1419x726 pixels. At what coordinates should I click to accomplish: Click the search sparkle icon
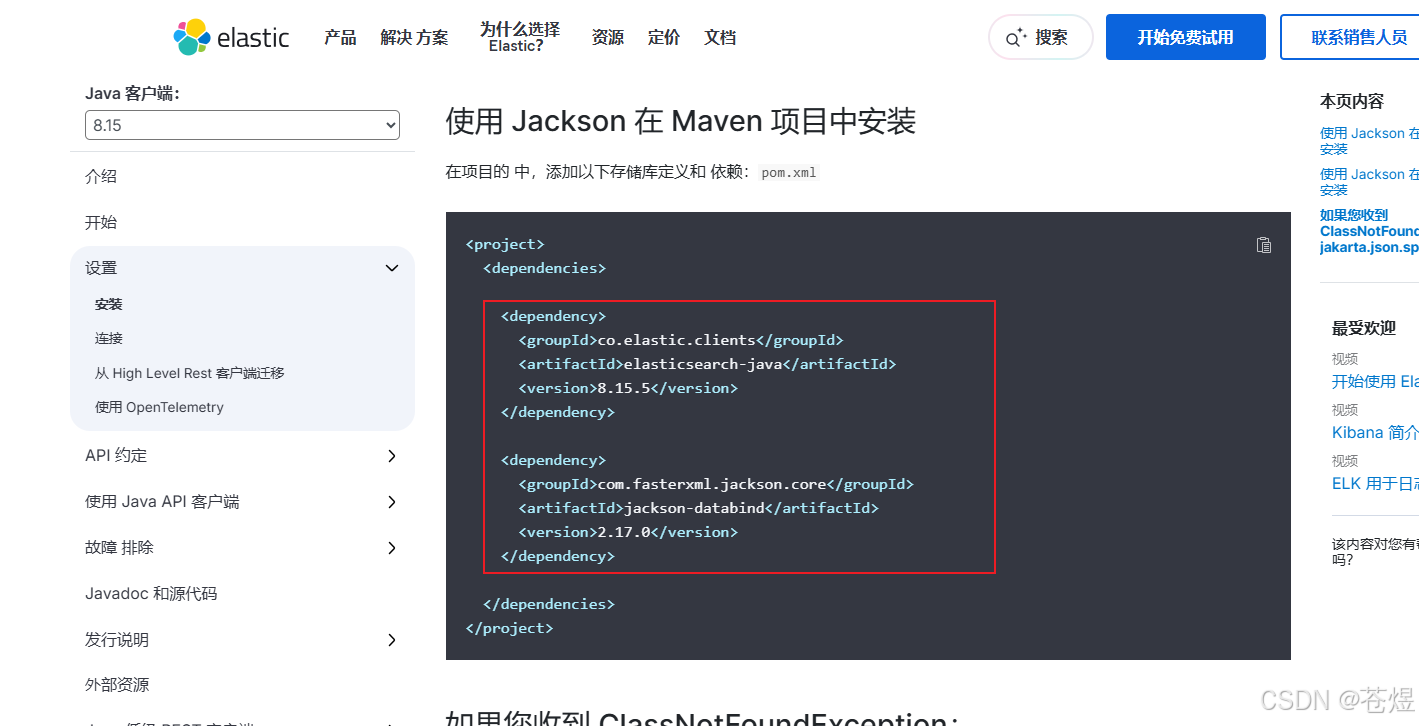tap(1016, 38)
